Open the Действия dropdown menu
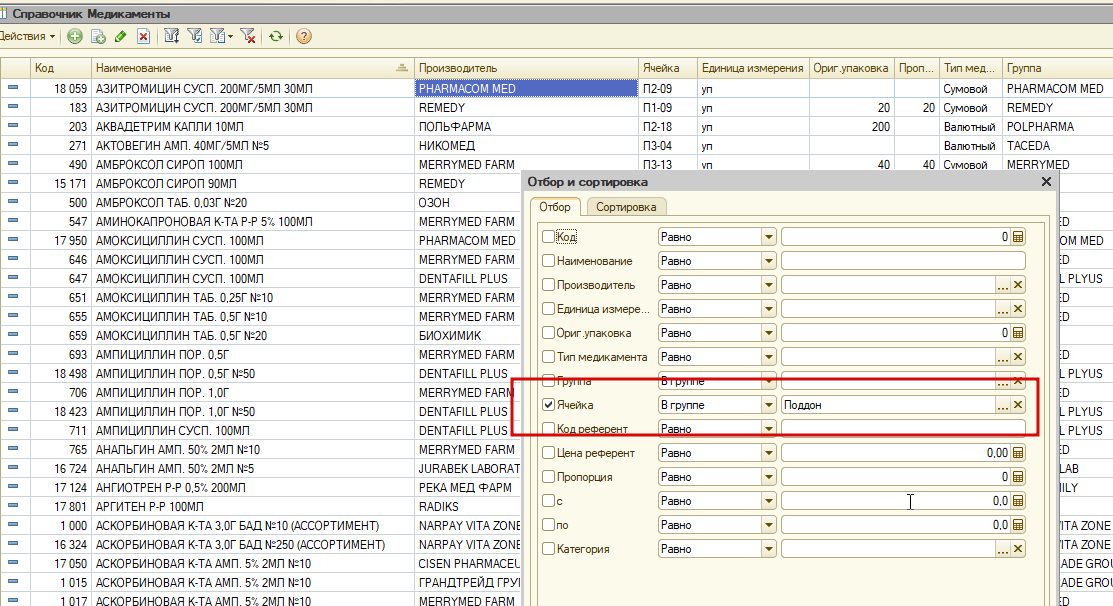Image resolution: width=1113 pixels, height=606 pixels. click(x=28, y=36)
